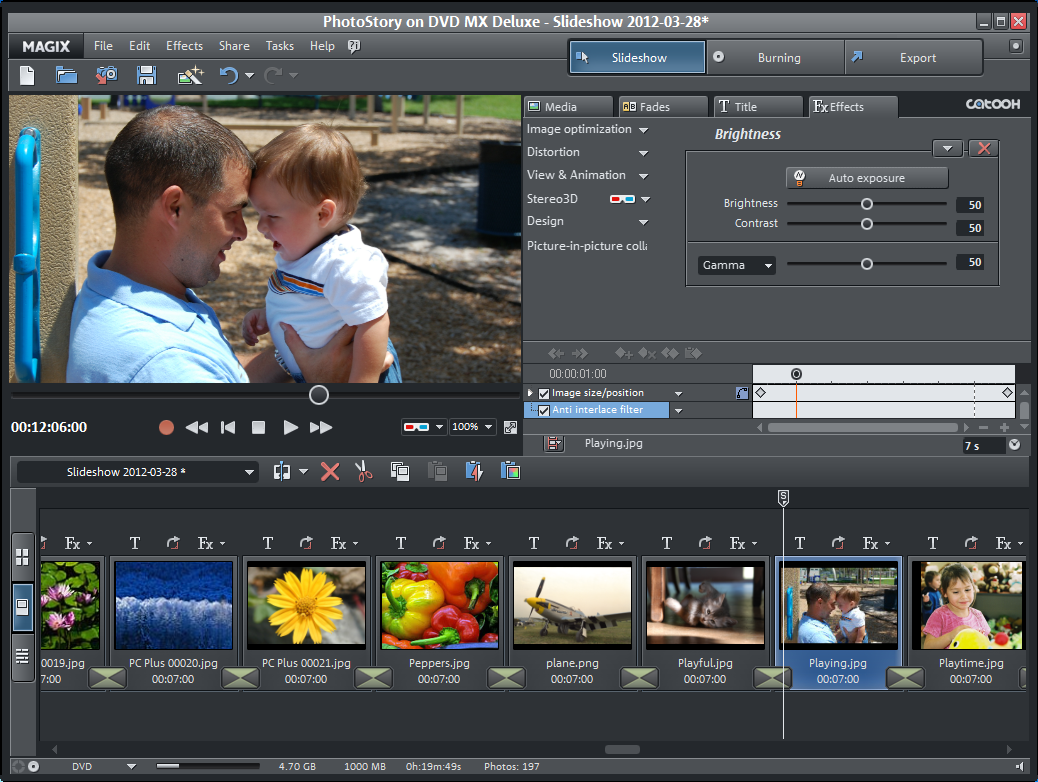Switch to the Media tab

569,107
